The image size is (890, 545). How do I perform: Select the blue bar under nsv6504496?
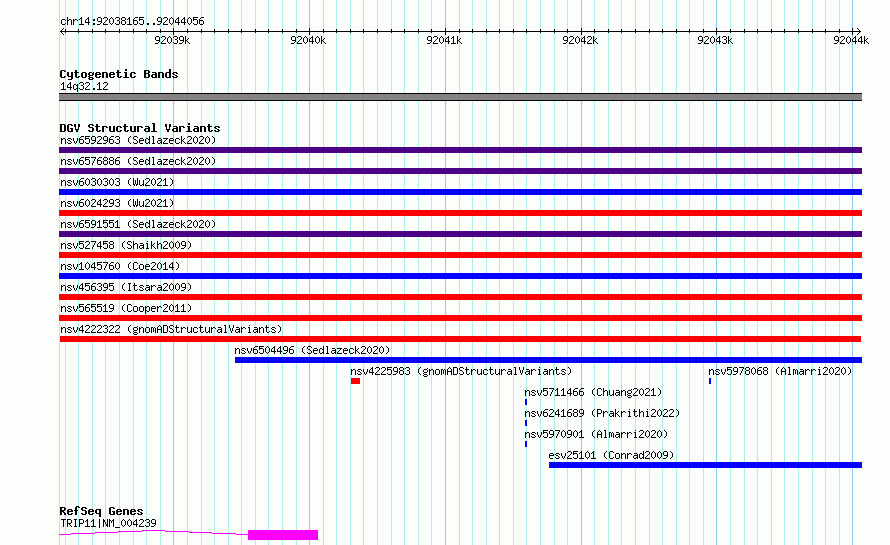coord(548,360)
